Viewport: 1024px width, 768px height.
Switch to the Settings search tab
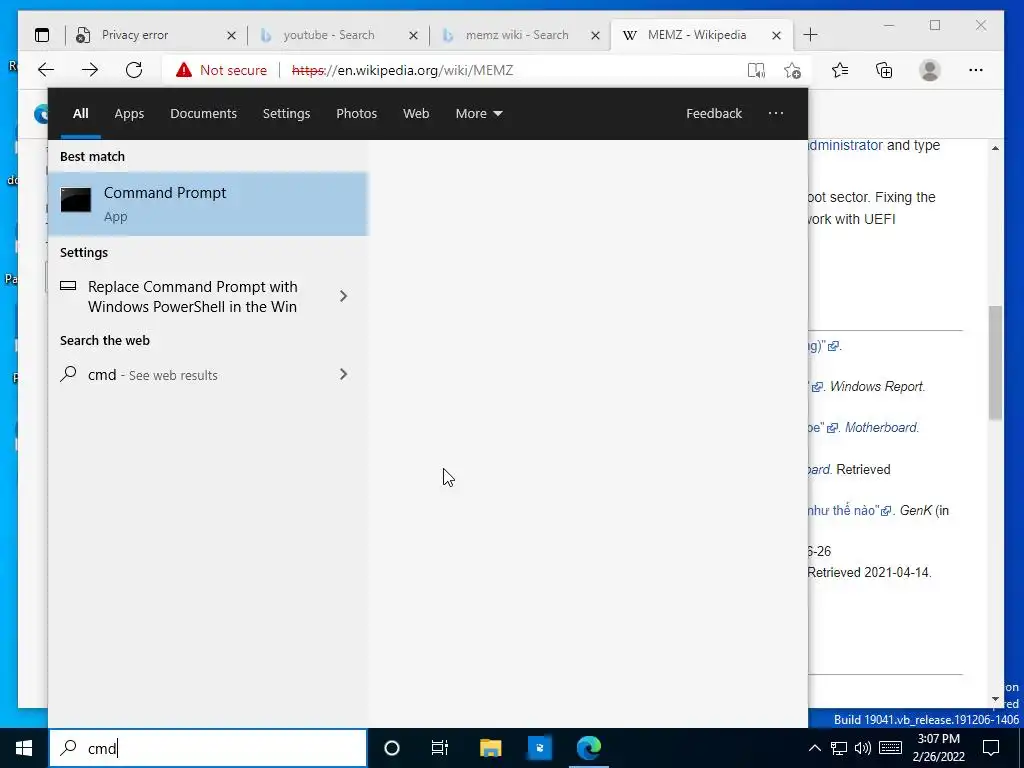(x=286, y=114)
